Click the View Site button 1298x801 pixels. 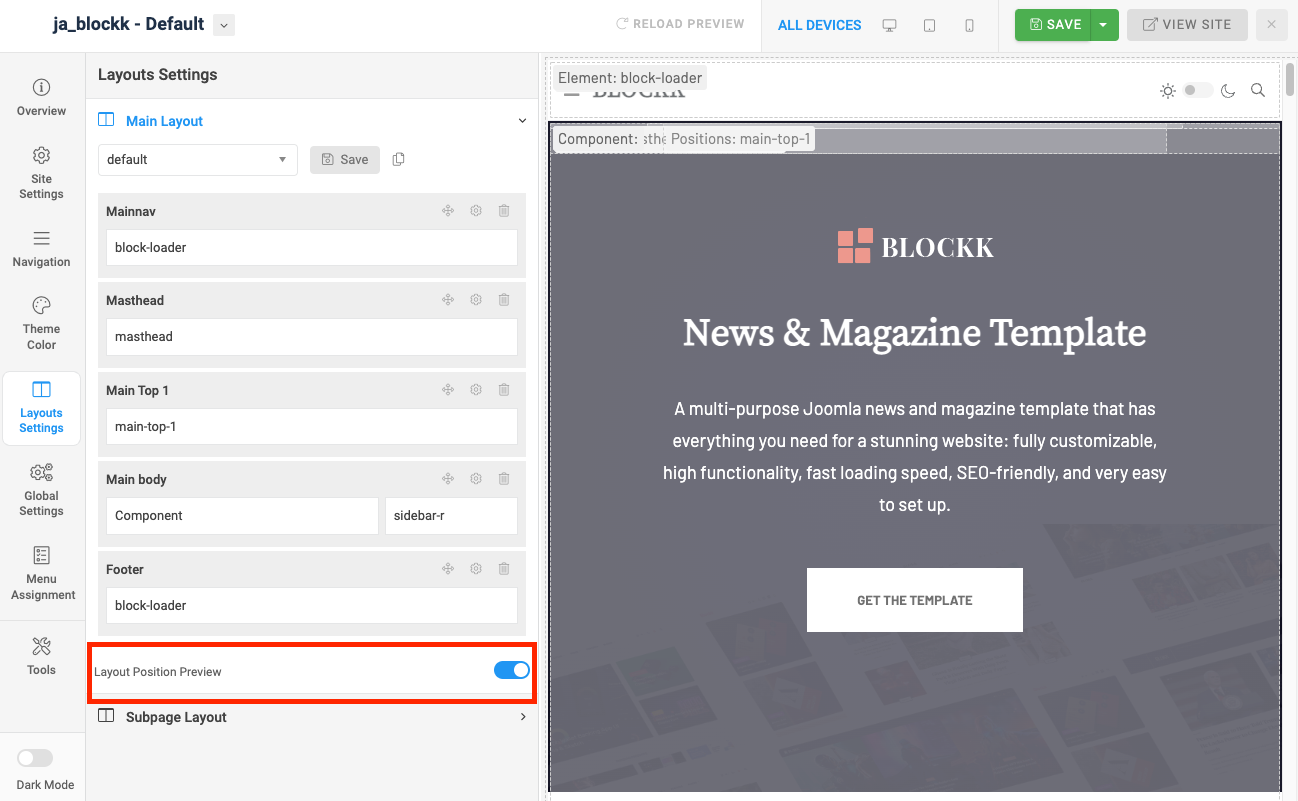(x=1186, y=25)
